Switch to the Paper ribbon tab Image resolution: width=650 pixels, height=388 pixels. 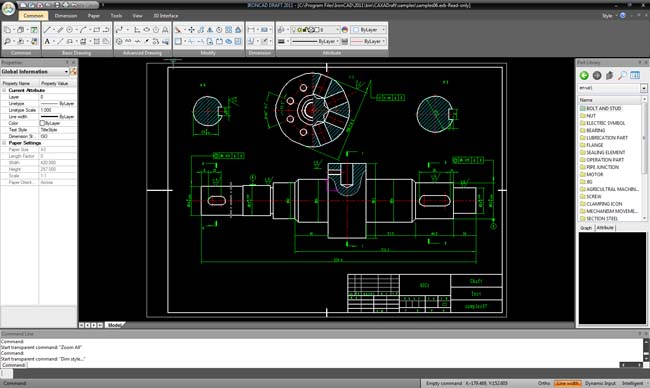[x=94, y=16]
